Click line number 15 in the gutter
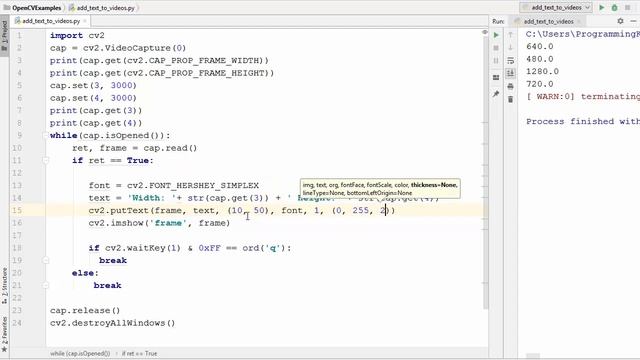 tap(17, 211)
